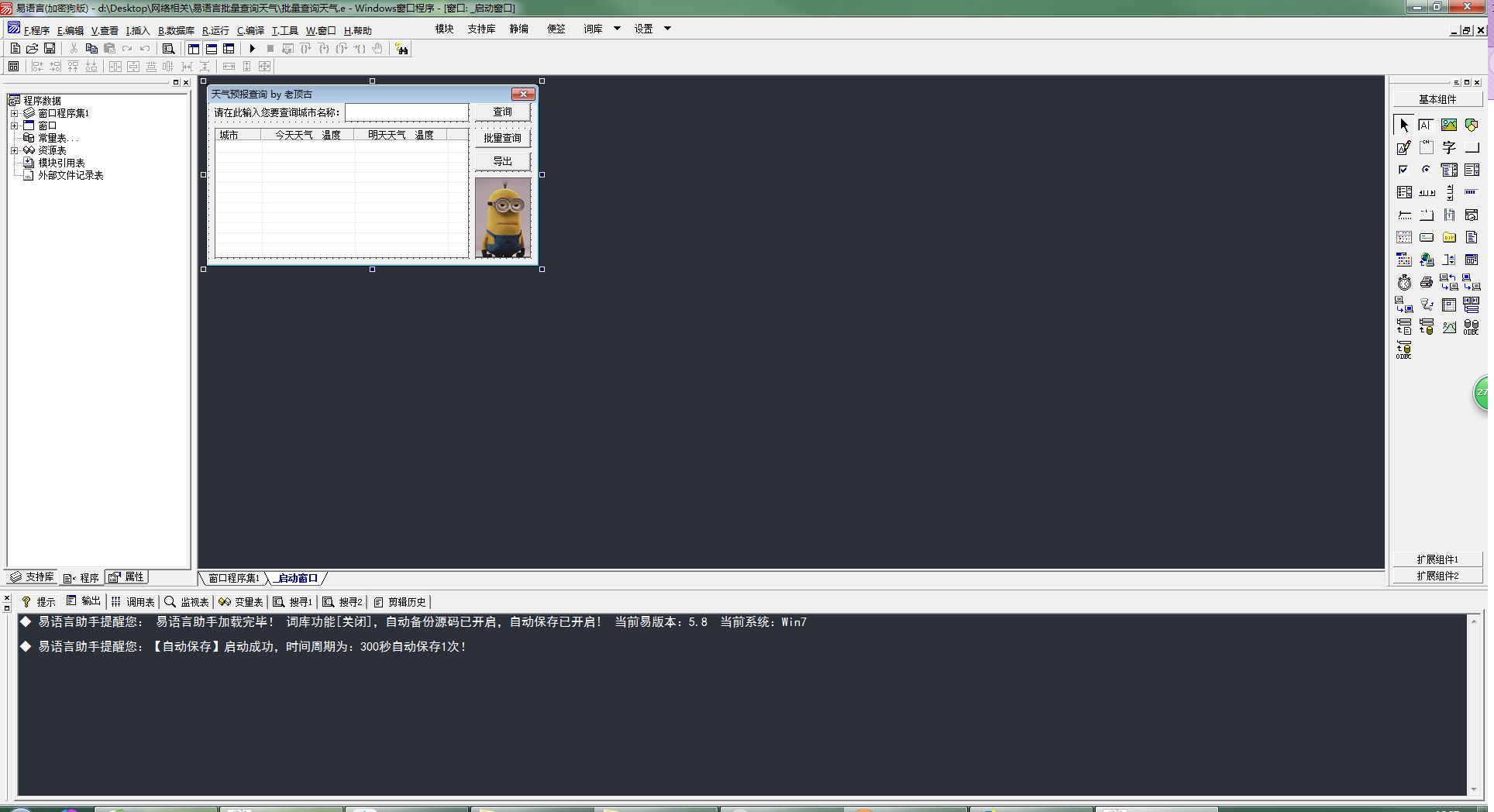Open the dropdown arrow next to 设置
The image size is (1494, 812).
click(x=667, y=29)
